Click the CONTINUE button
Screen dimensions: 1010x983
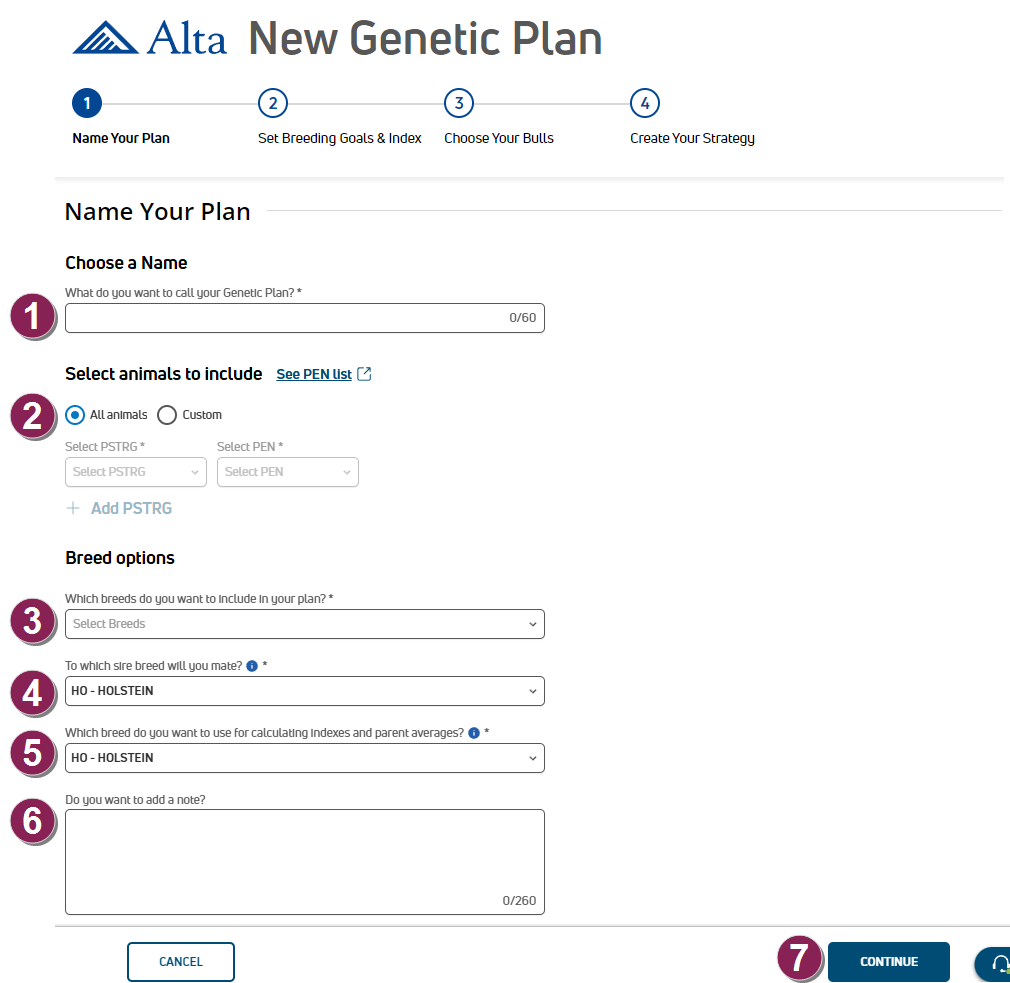pos(888,962)
